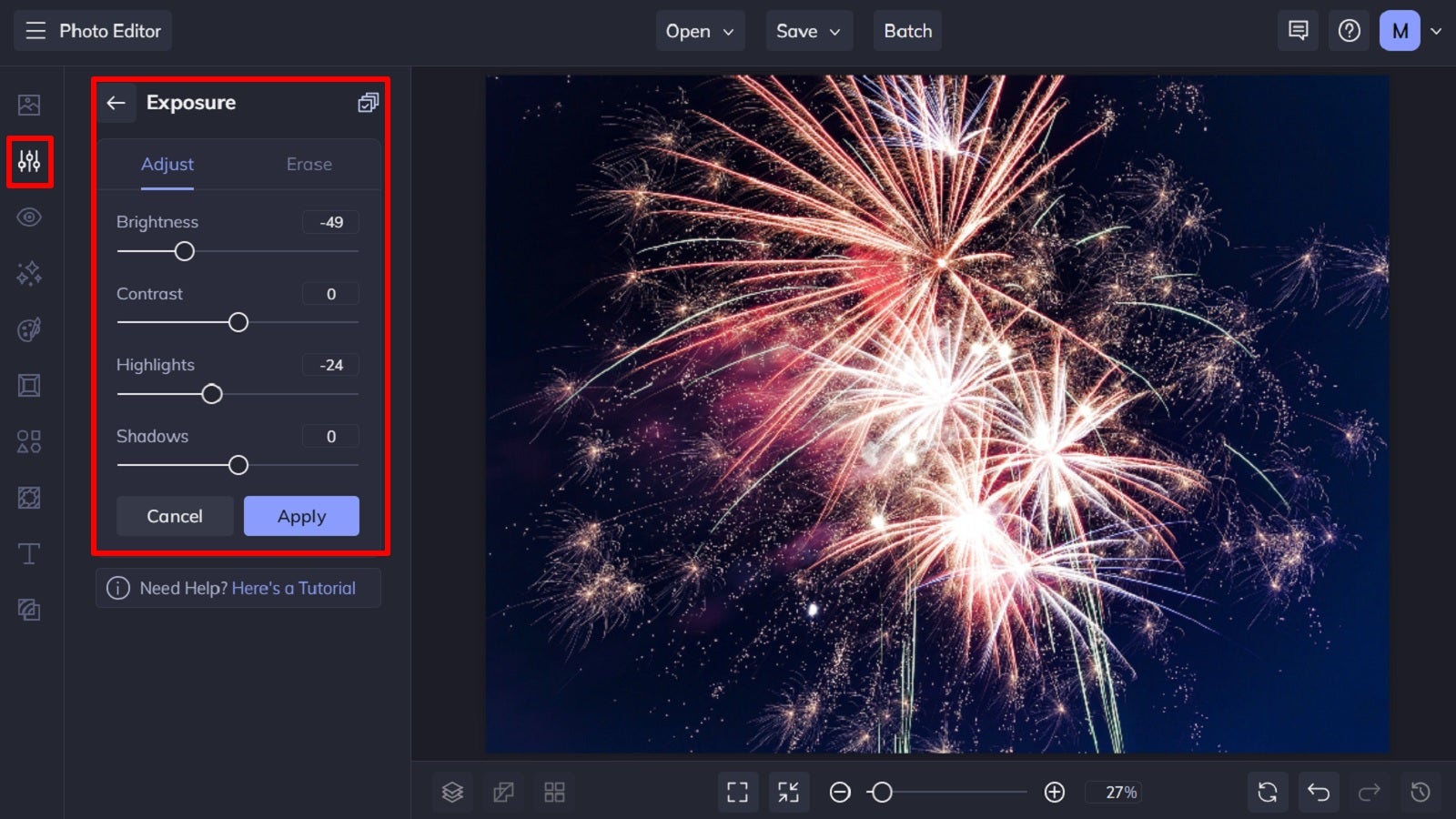Open the Text tool
This screenshot has height=819, width=1456.
30,553
